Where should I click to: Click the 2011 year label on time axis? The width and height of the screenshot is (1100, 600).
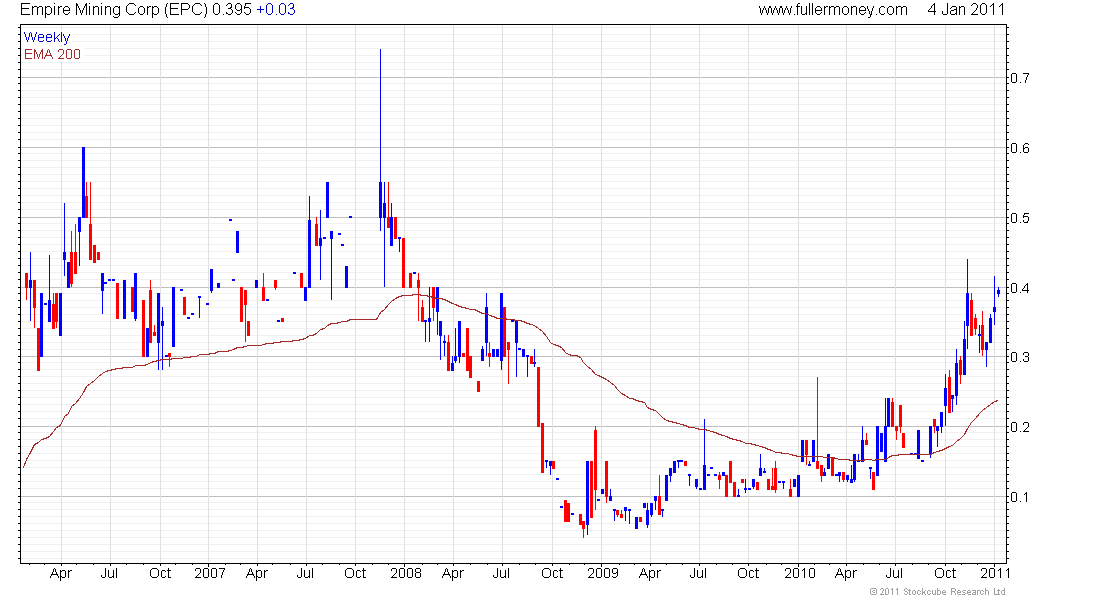(x=995, y=573)
